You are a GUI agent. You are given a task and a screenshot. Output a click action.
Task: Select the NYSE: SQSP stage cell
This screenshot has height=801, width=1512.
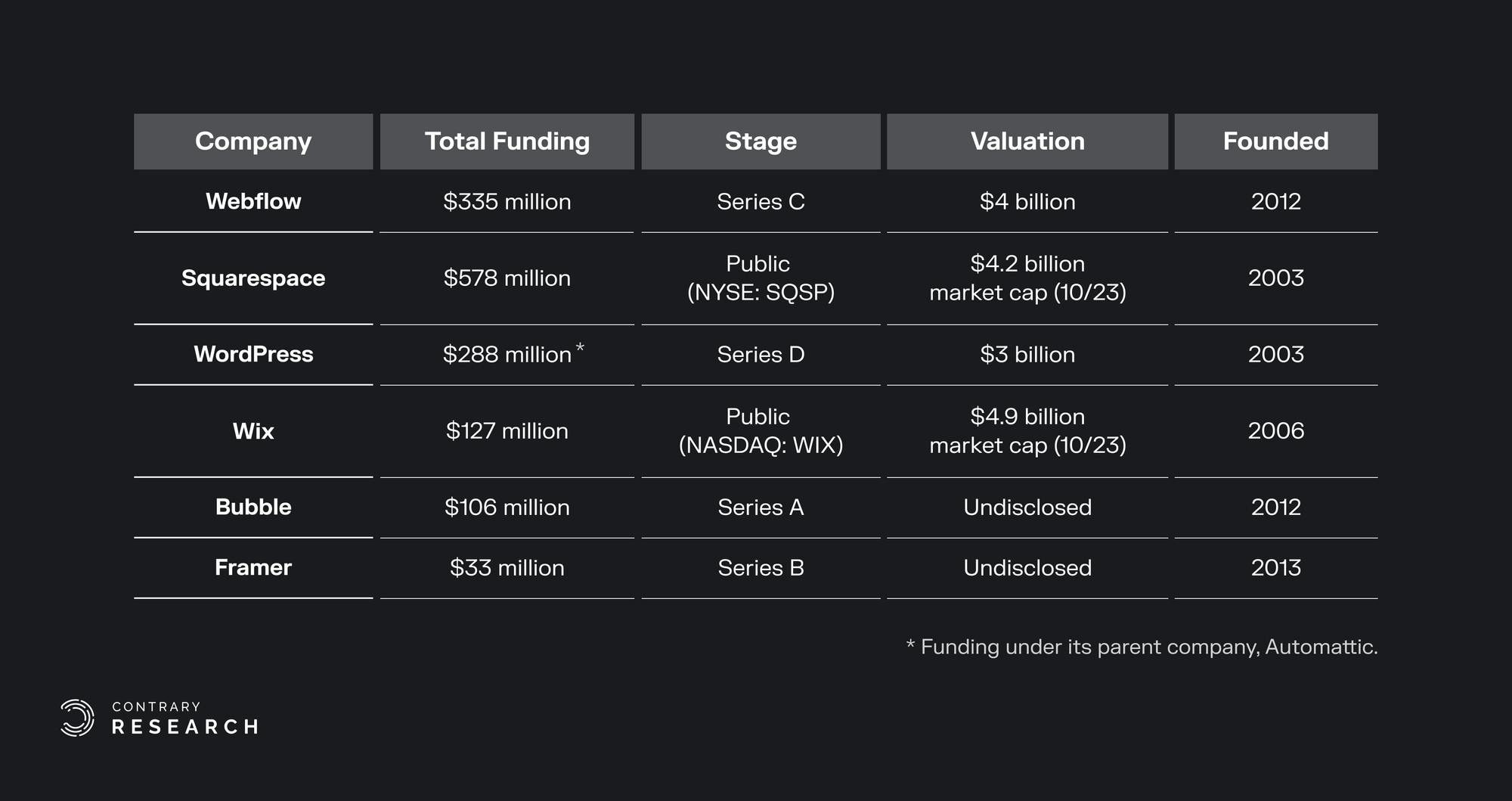pos(761,278)
